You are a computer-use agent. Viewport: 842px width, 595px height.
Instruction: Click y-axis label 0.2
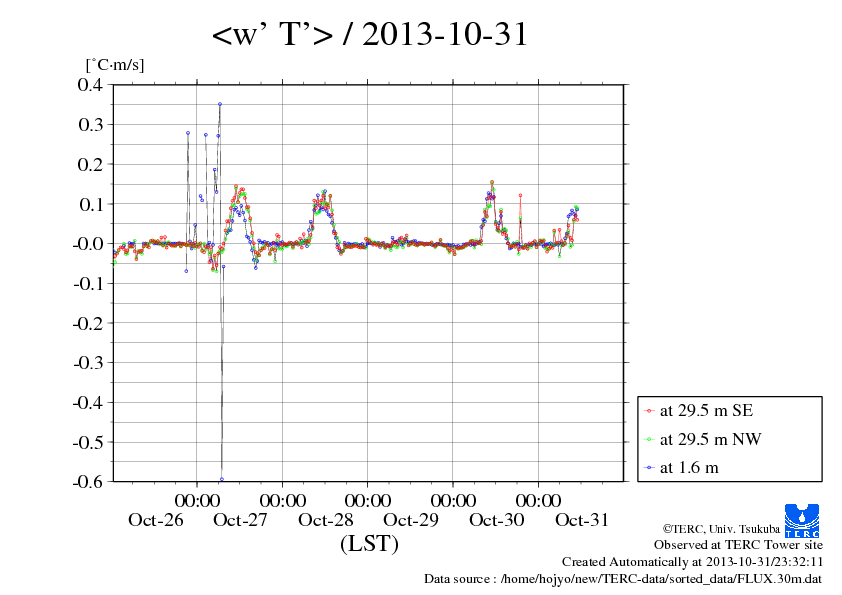(x=90, y=164)
